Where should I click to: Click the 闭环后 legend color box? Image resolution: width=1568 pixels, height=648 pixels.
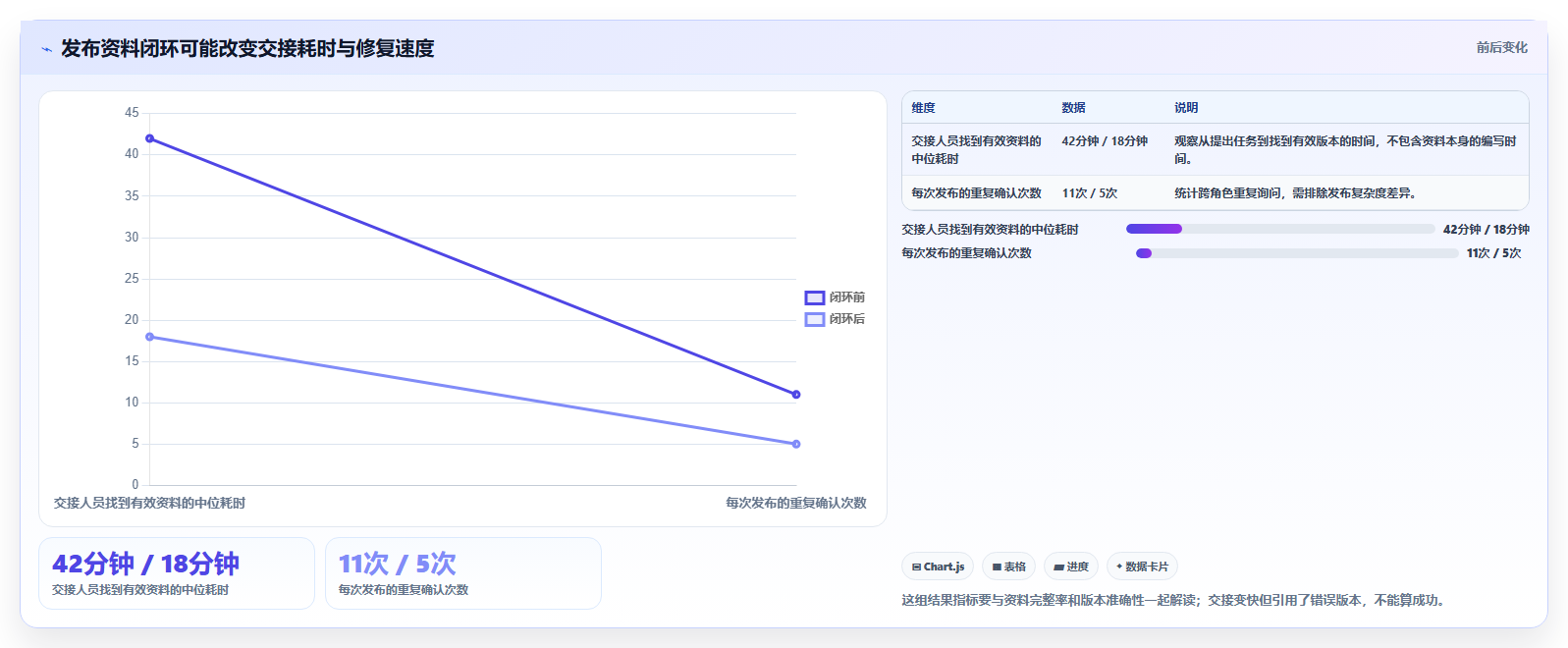814,319
